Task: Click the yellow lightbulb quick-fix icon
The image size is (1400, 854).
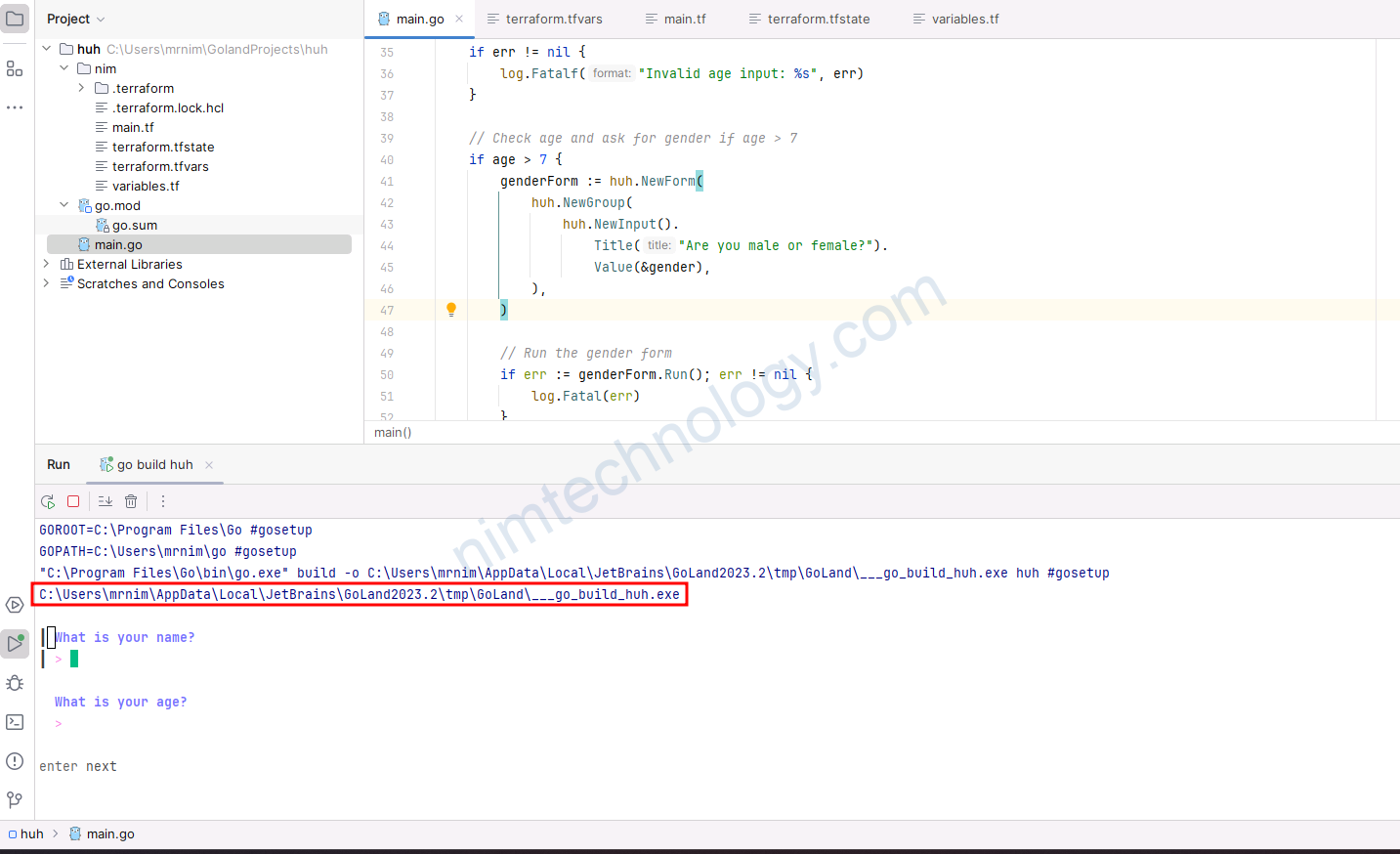Action: click(x=451, y=310)
